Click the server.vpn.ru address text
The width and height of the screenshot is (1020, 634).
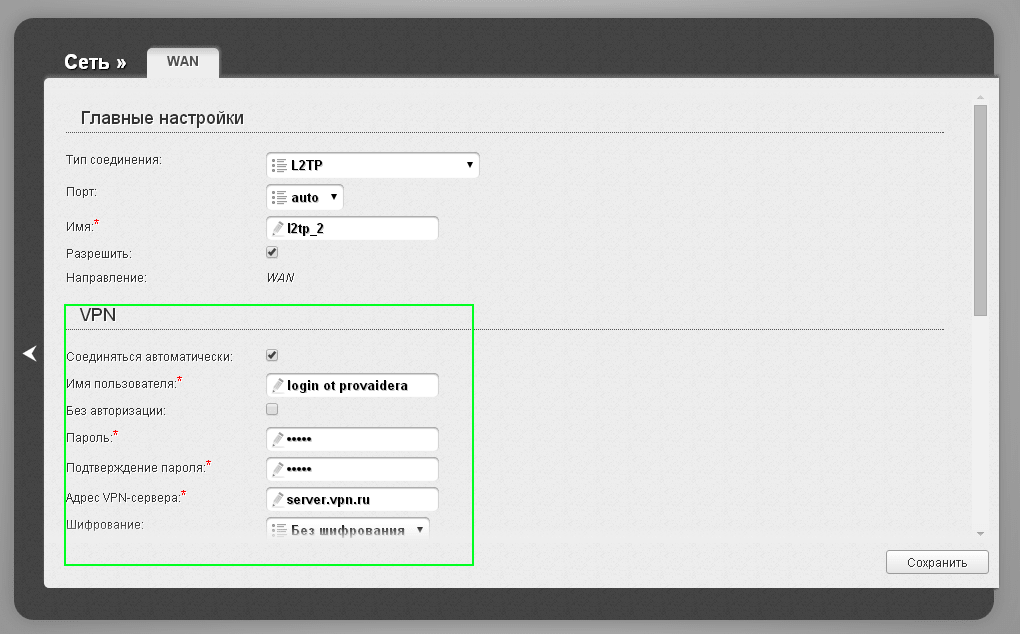[x=329, y=499]
